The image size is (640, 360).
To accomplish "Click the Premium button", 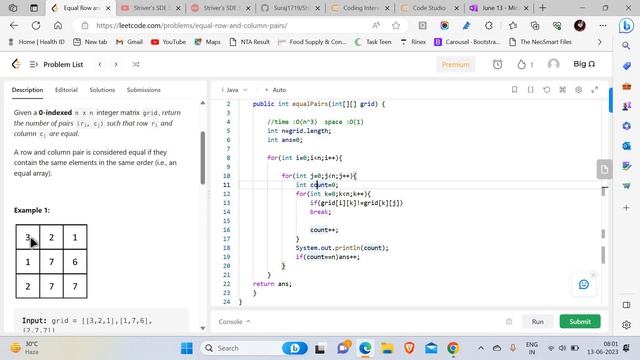I will [x=456, y=64].
